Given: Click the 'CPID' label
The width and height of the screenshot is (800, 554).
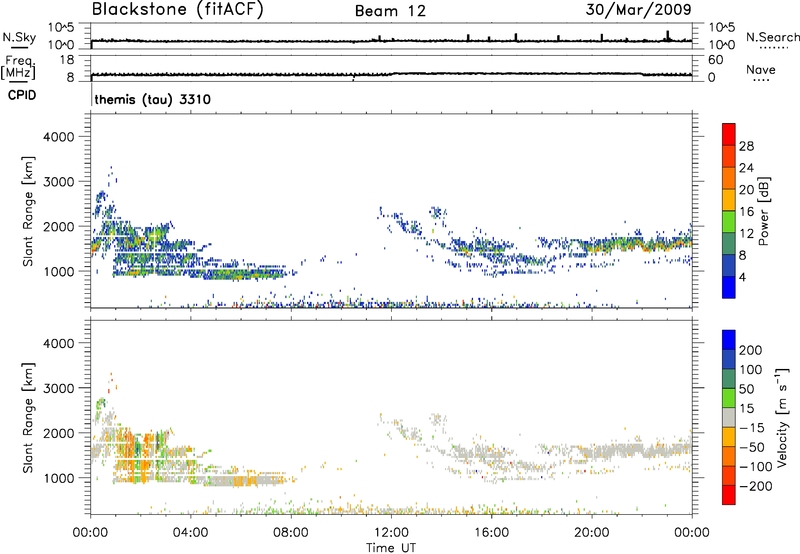Looking at the screenshot, I should coord(22,95).
